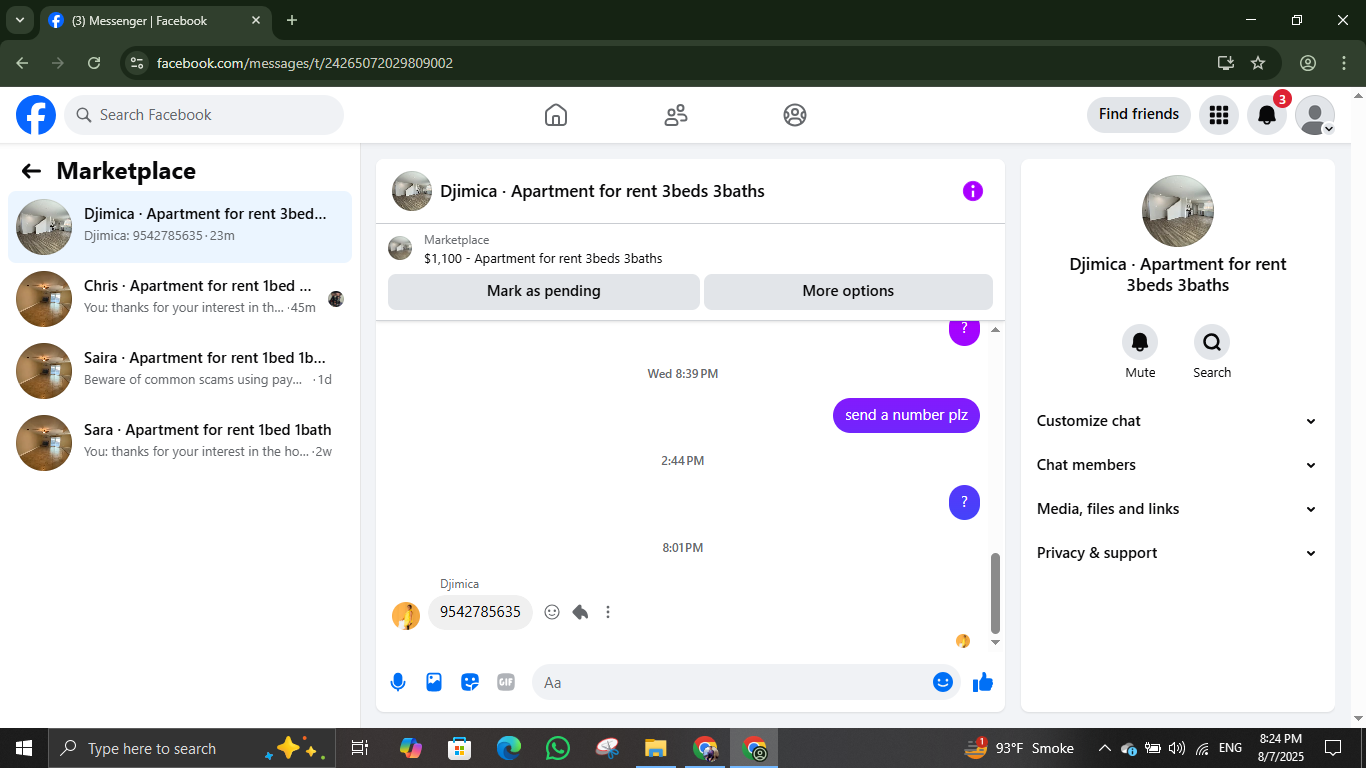Open conversation information purple icon

pos(973,191)
